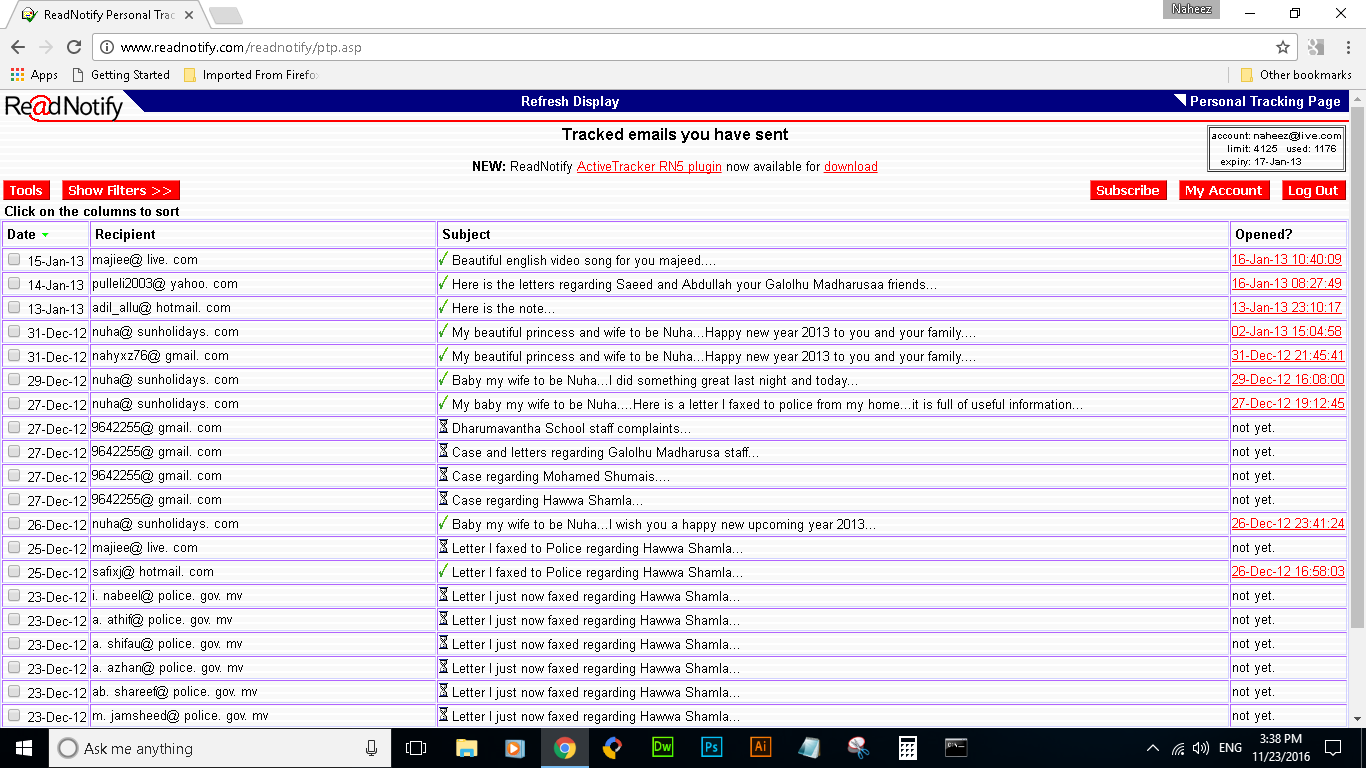The image size is (1366, 768).
Task: Click the browser back arrow
Action: [x=17, y=46]
